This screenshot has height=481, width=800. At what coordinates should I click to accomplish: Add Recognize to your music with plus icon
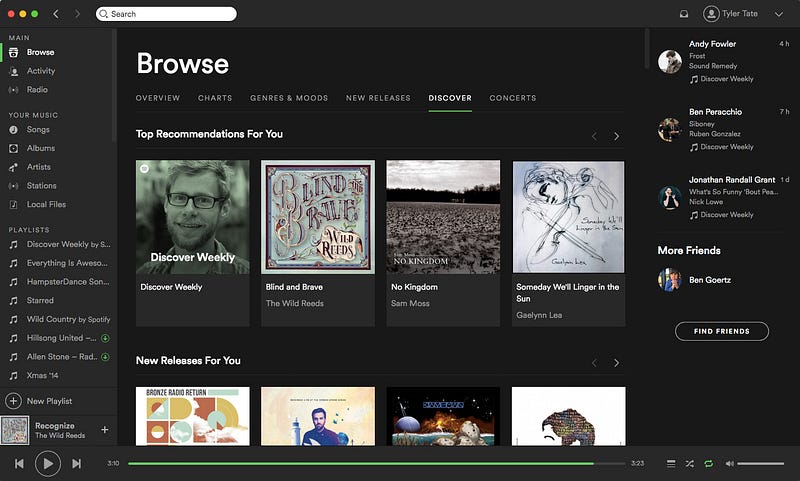[105, 429]
